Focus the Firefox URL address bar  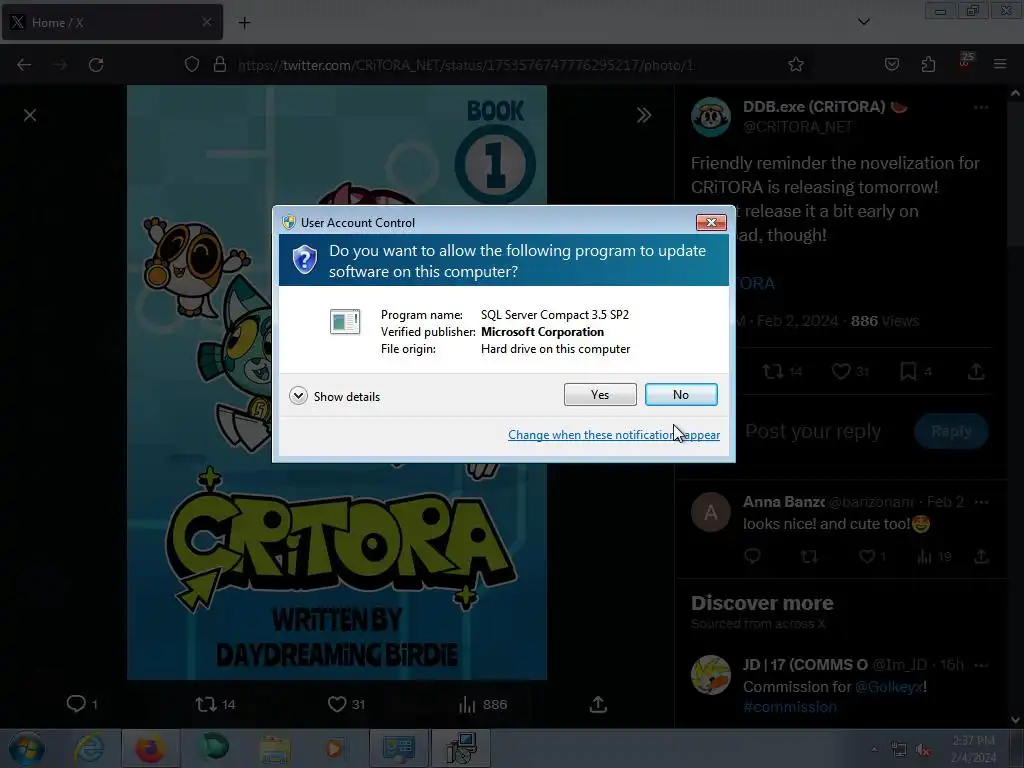(x=466, y=65)
